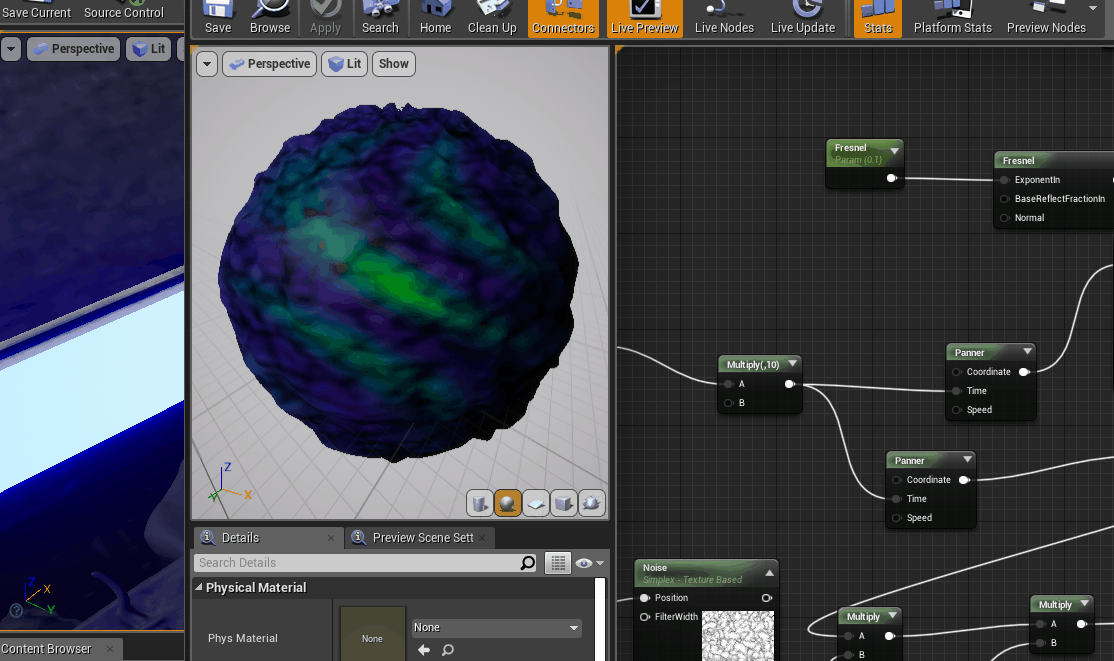This screenshot has width=1114, height=661.
Task: Set preview mesh to sphere
Action: point(507,503)
